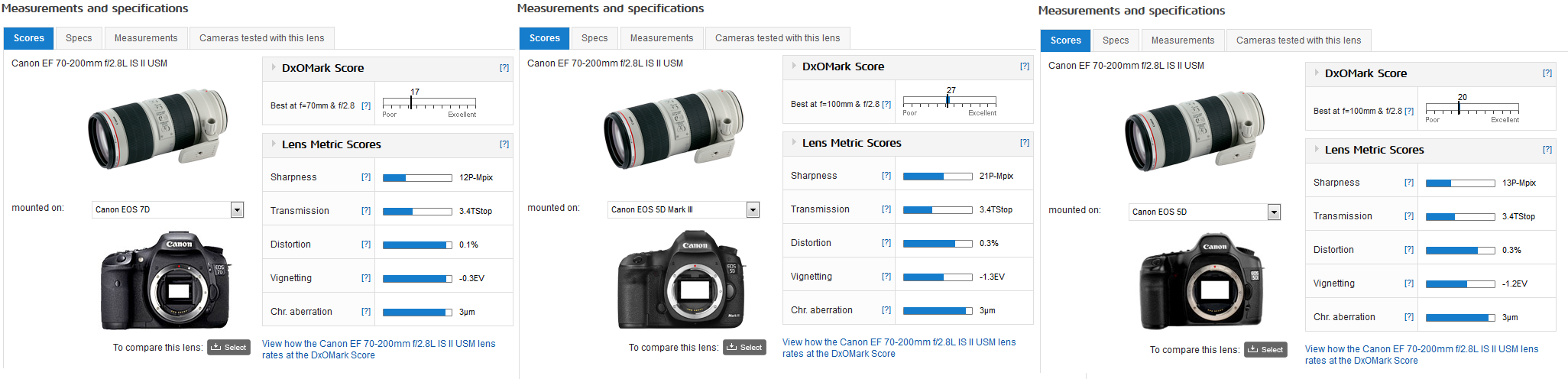
Task: Switch to Specs tab in EOS 7D panel
Action: point(79,38)
